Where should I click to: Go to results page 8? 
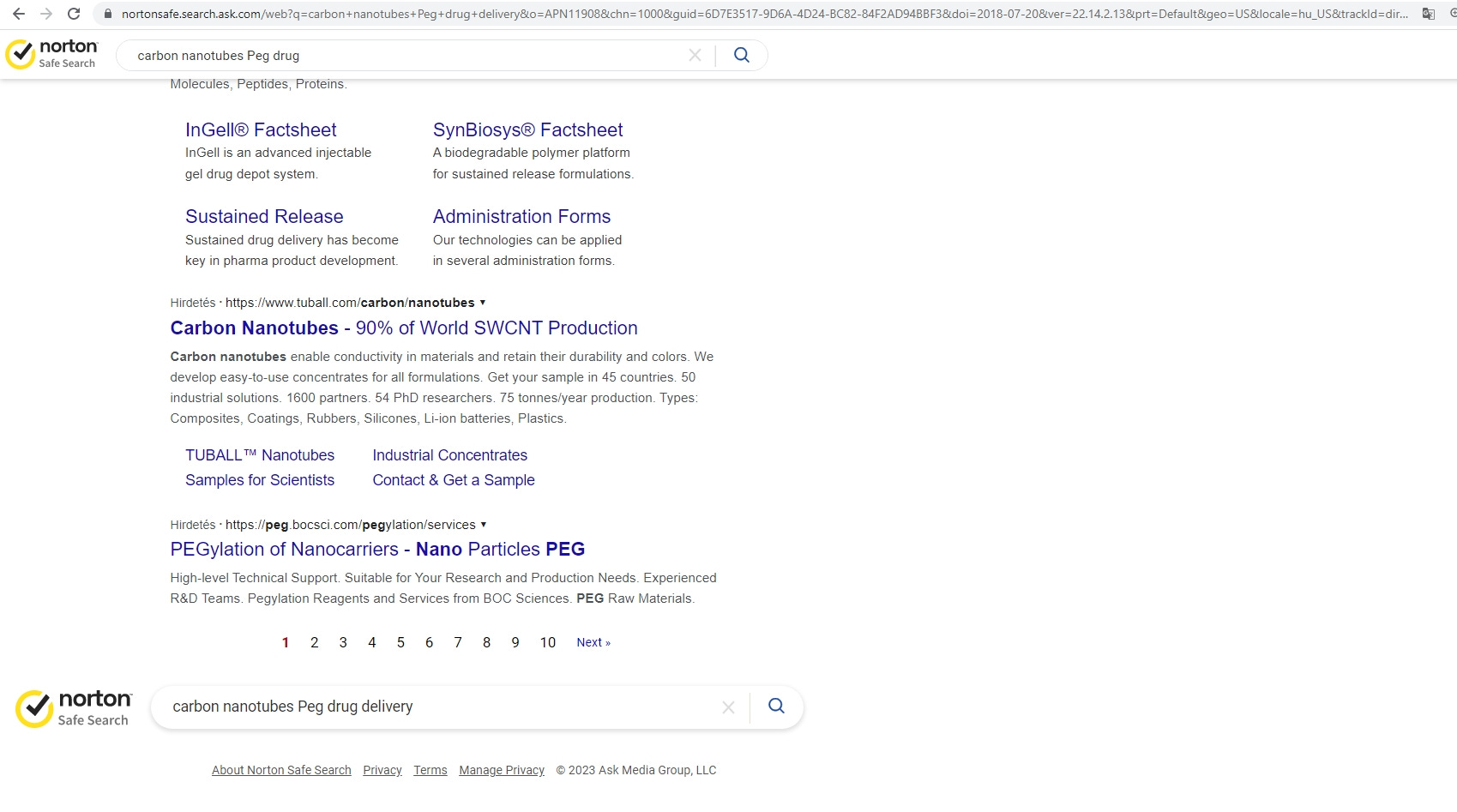click(x=486, y=642)
